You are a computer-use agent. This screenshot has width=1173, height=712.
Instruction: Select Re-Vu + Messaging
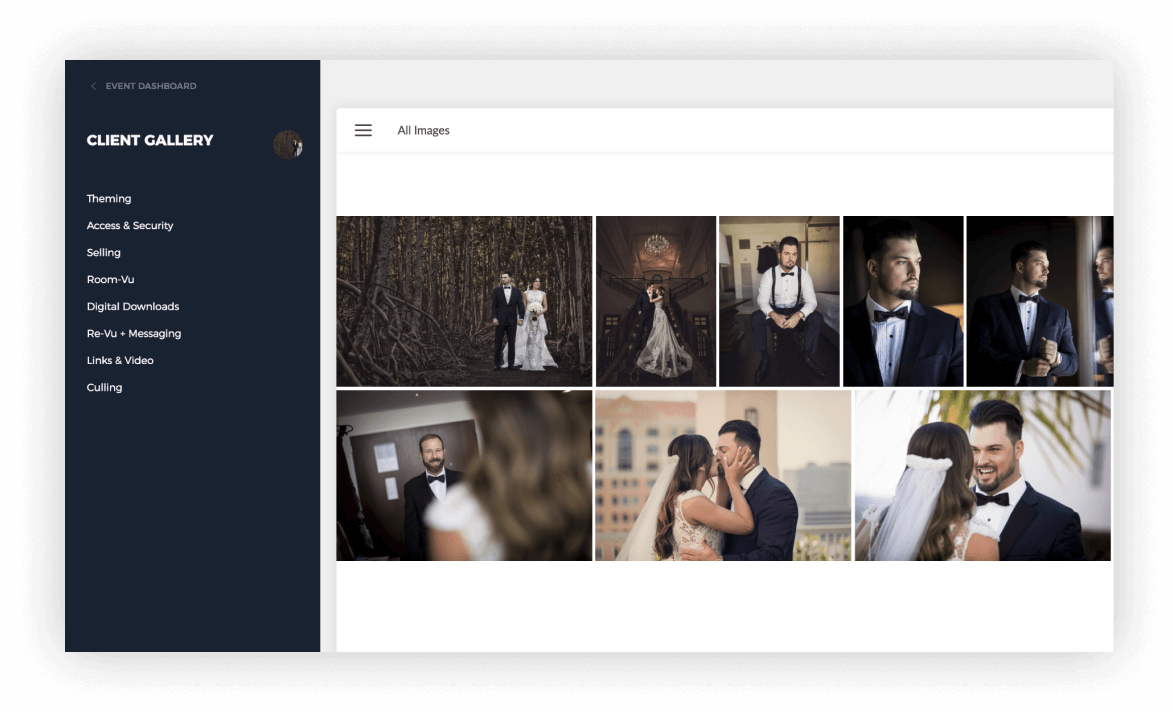pos(133,334)
